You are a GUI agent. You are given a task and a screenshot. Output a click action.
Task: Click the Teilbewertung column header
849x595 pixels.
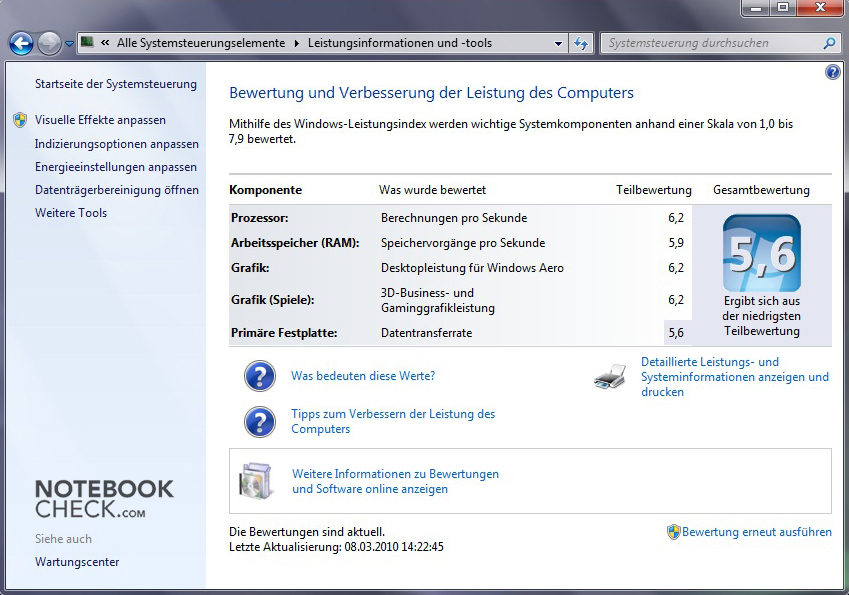654,190
